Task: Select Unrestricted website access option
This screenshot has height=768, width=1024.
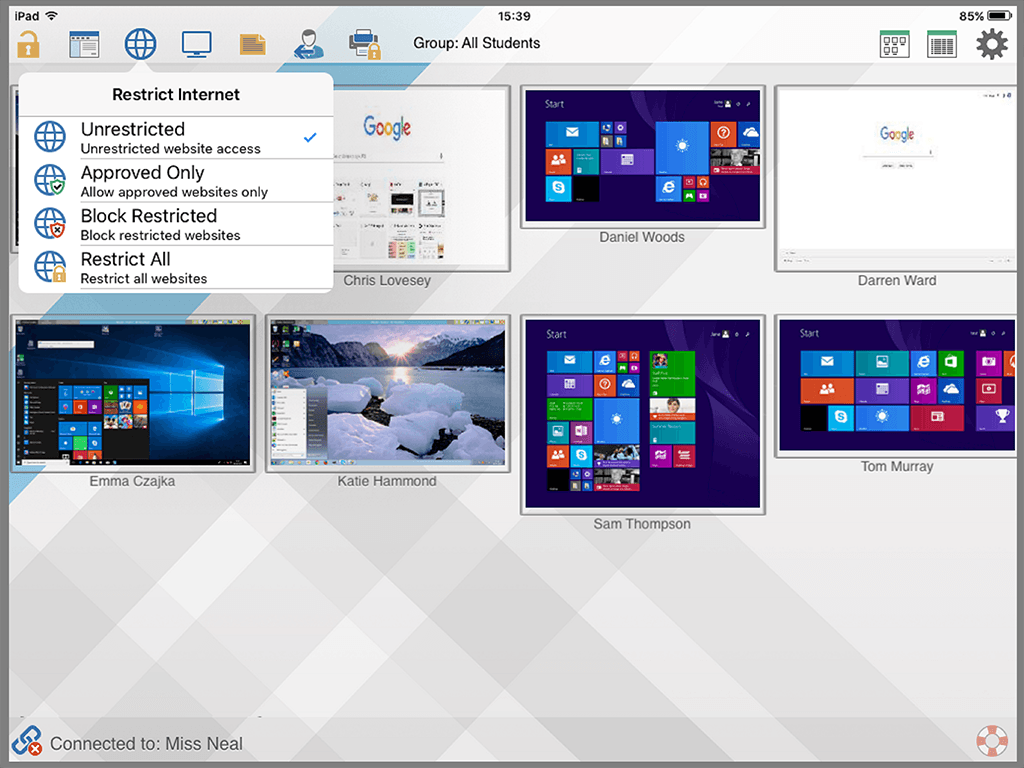Action: coord(176,137)
